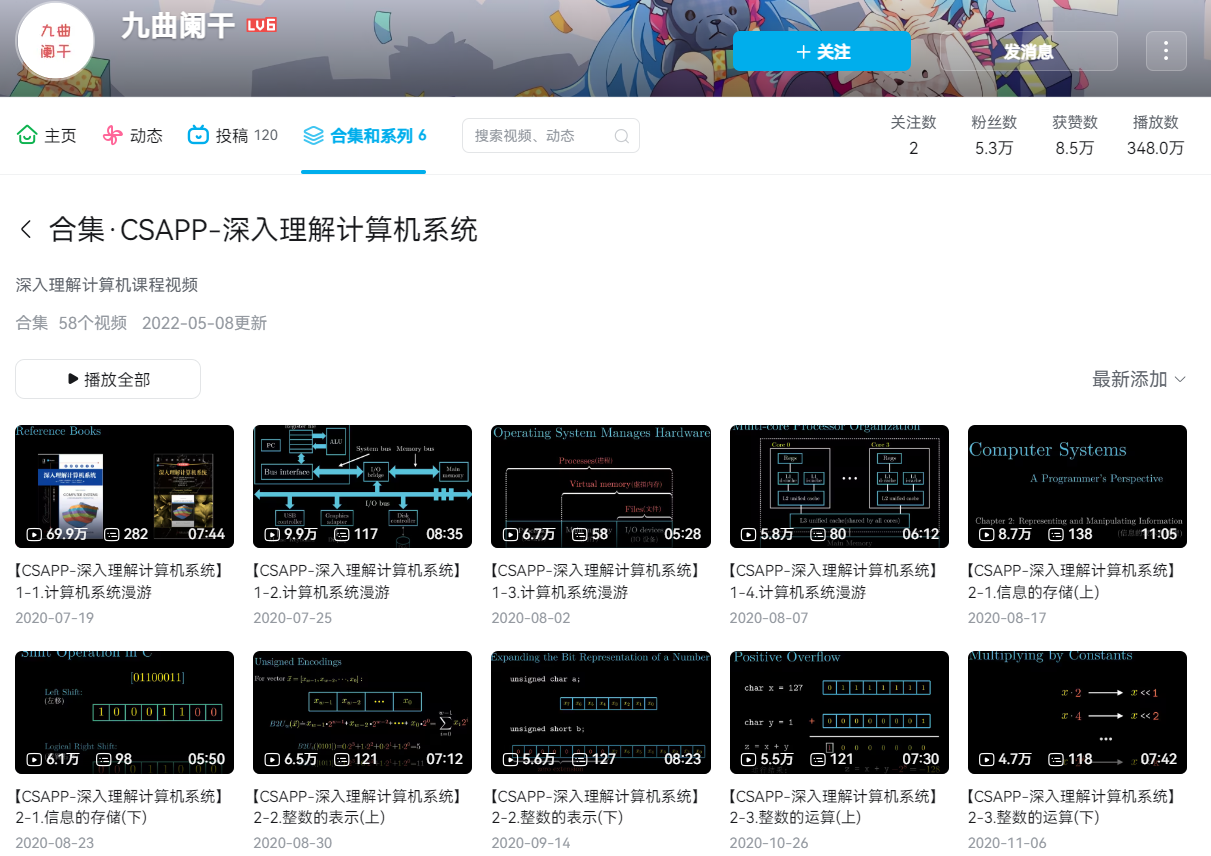The width and height of the screenshot is (1211, 856).
Task: Open the 1-3 Operating System Manages Hardware thumbnail
Action: [x=601, y=486]
